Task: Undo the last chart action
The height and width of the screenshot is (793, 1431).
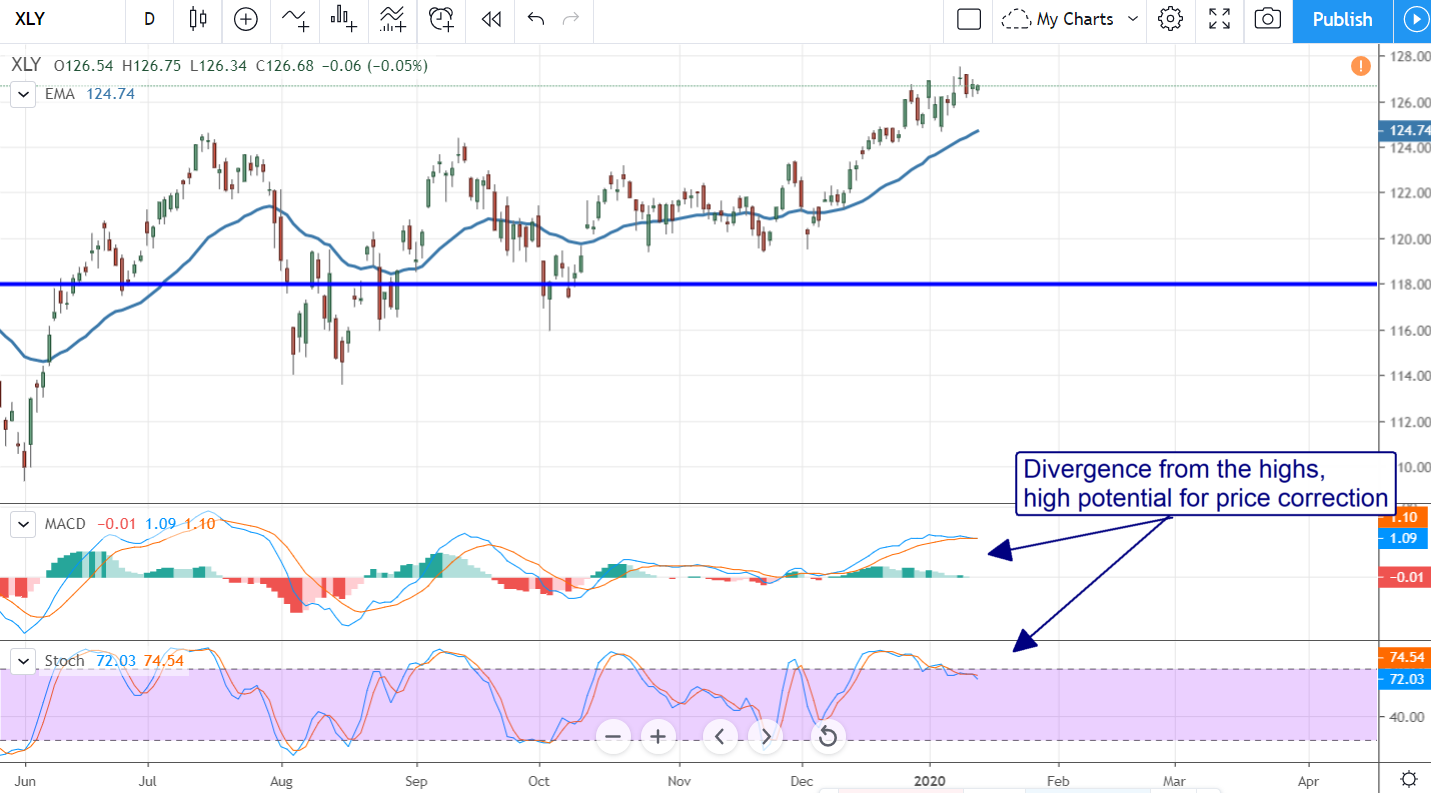Action: click(x=536, y=19)
